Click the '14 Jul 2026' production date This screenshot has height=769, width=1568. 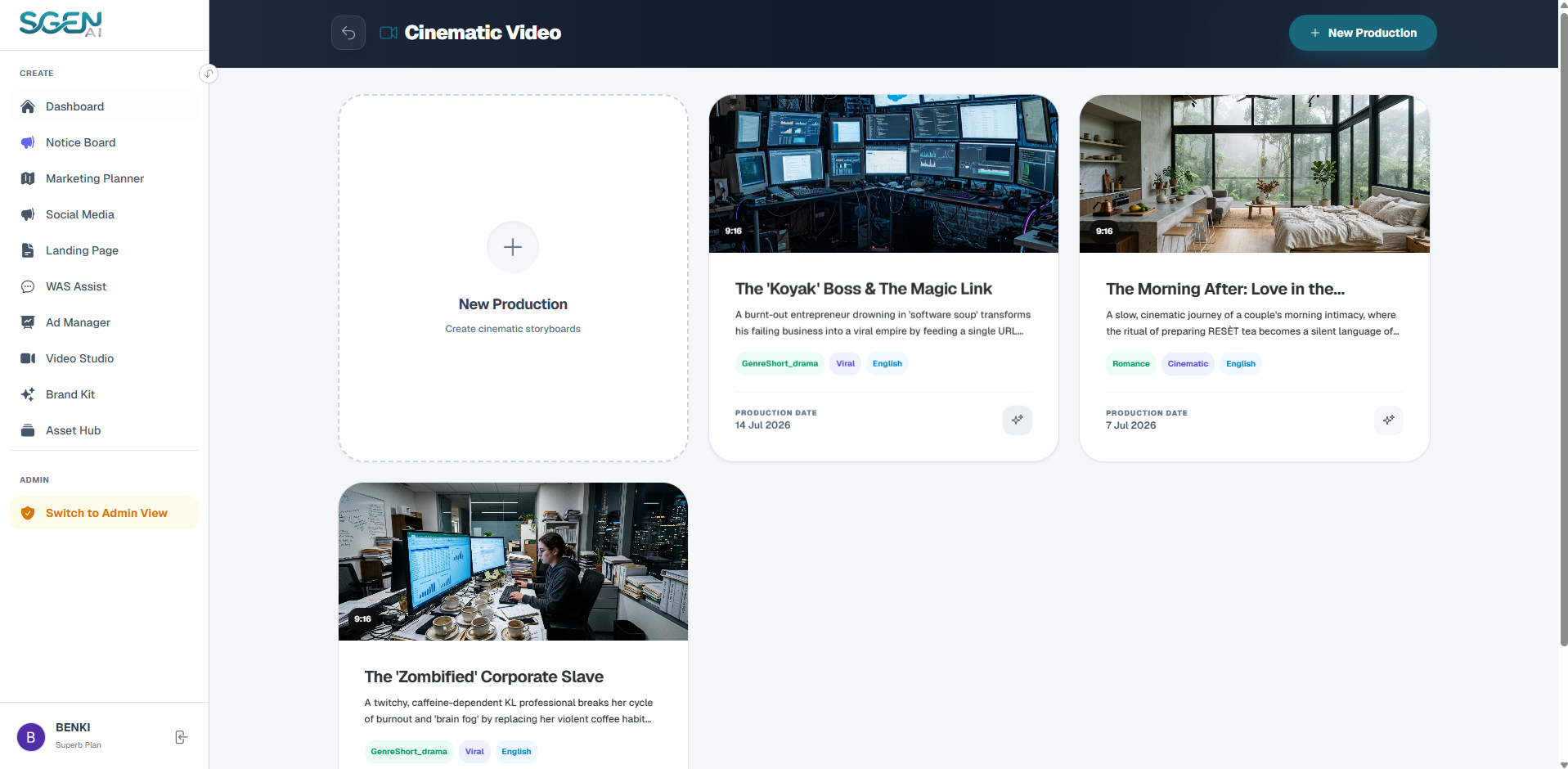point(762,425)
